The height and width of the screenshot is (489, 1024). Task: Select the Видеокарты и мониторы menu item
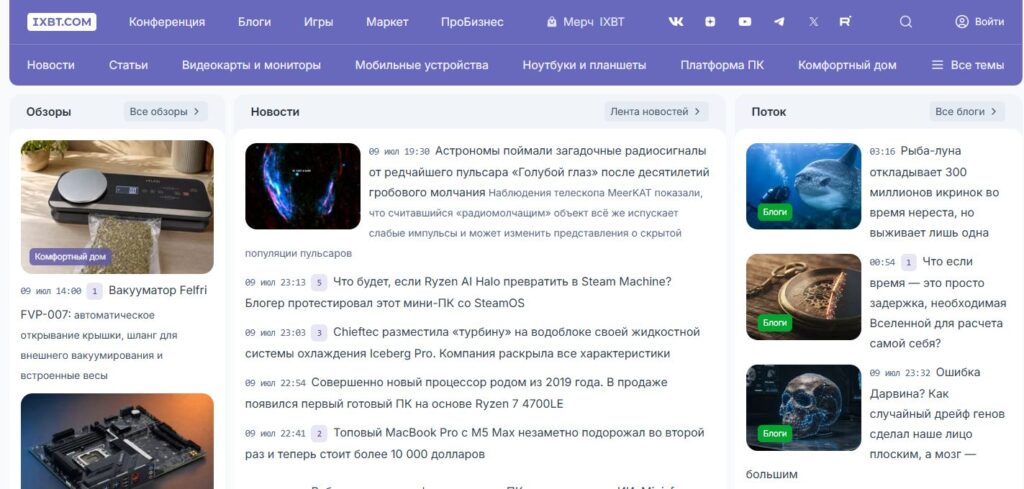251,65
